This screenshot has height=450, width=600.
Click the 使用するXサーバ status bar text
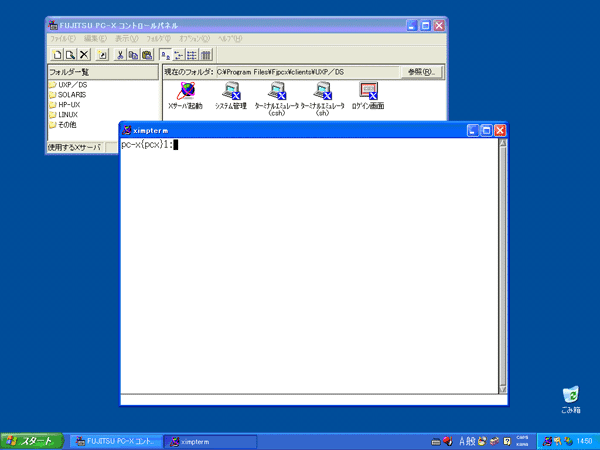pyautogui.click(x=75, y=147)
